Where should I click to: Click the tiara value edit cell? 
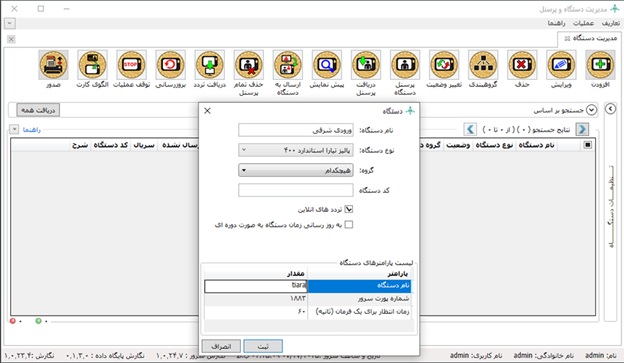(x=256, y=286)
